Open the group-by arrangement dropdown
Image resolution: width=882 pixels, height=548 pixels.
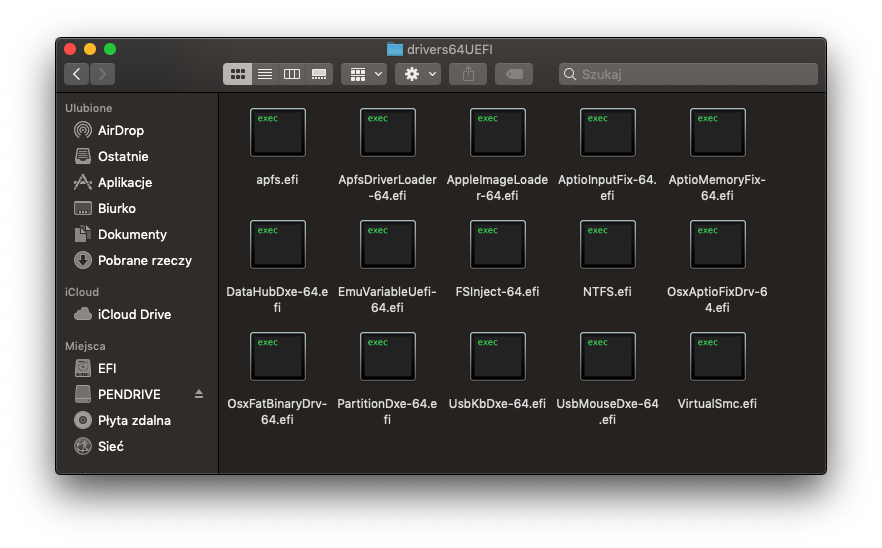coord(364,74)
